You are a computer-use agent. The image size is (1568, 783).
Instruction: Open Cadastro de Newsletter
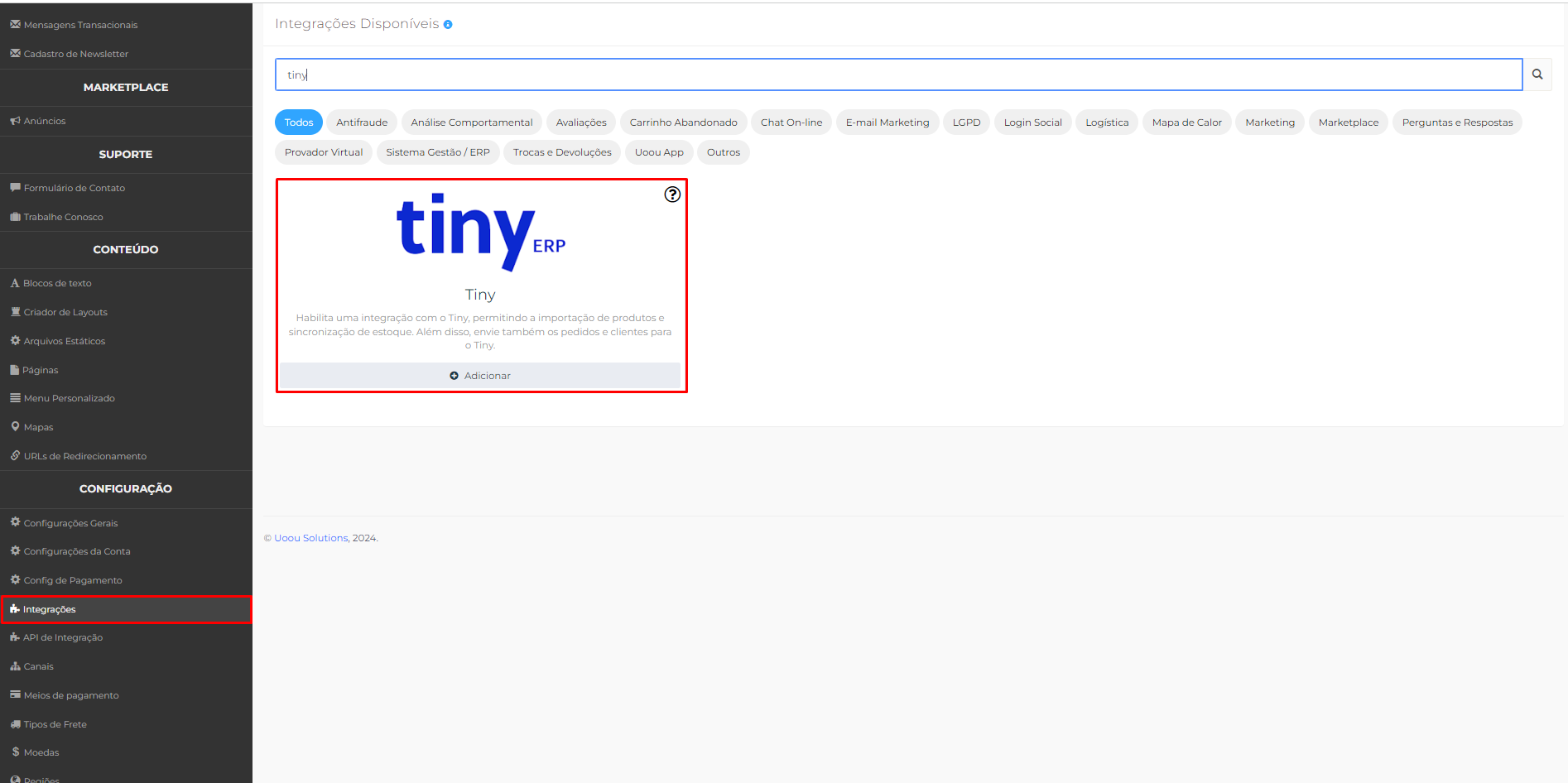(x=126, y=54)
